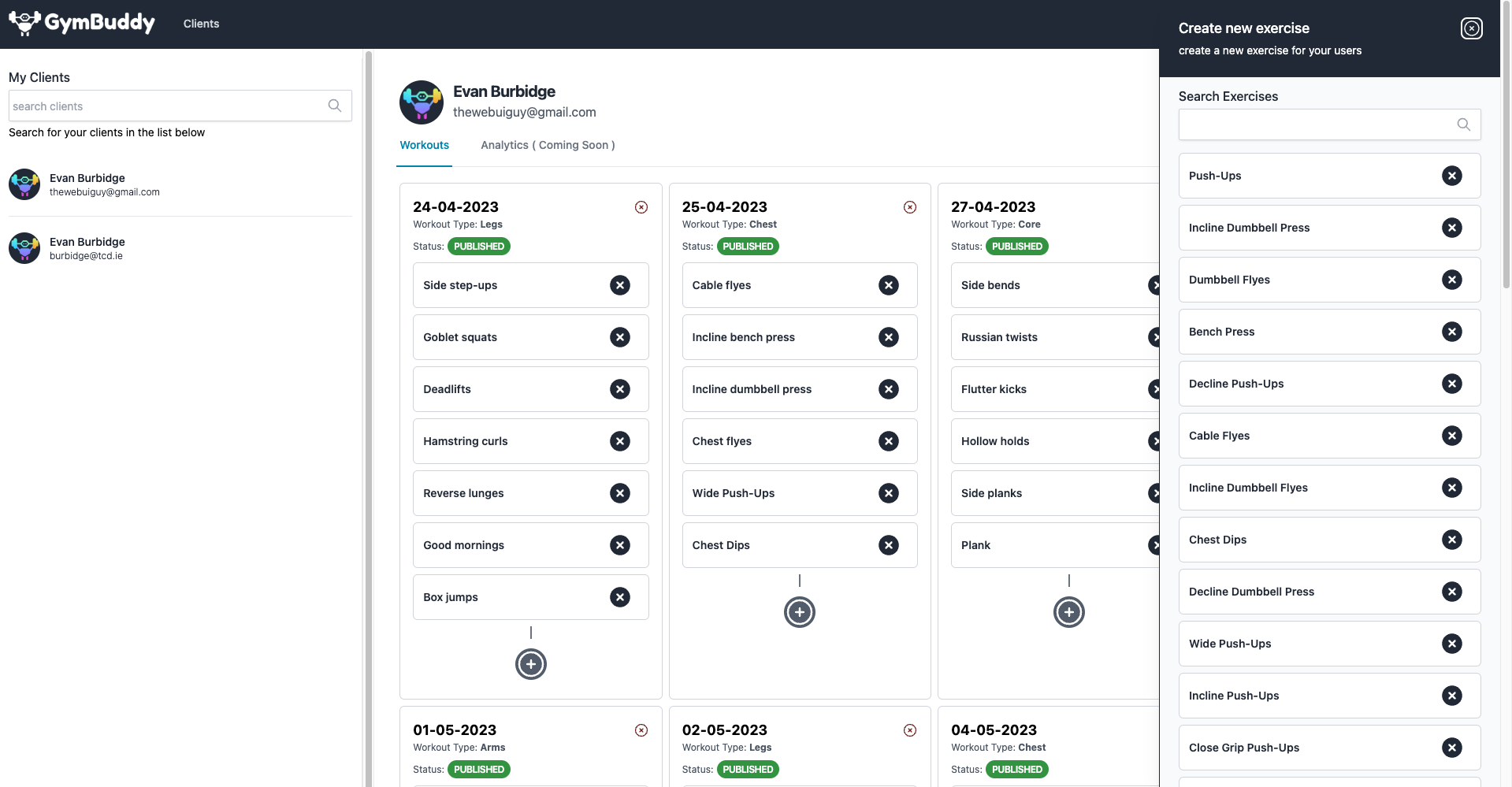Click the Flutter kicks exercise row
Viewport: 1512px width, 787px height.
(x=1055, y=389)
